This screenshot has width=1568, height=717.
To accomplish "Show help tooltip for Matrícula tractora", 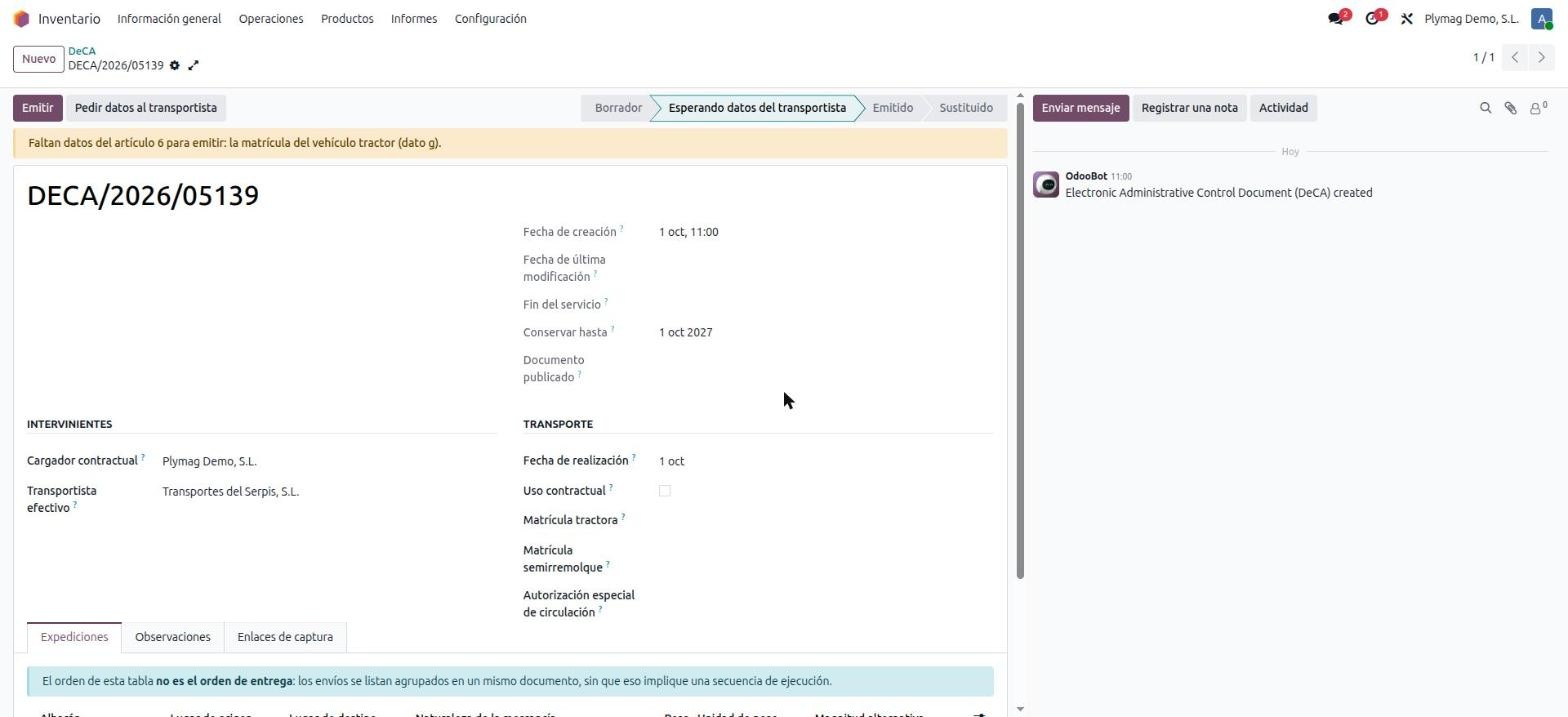I will (x=623, y=517).
